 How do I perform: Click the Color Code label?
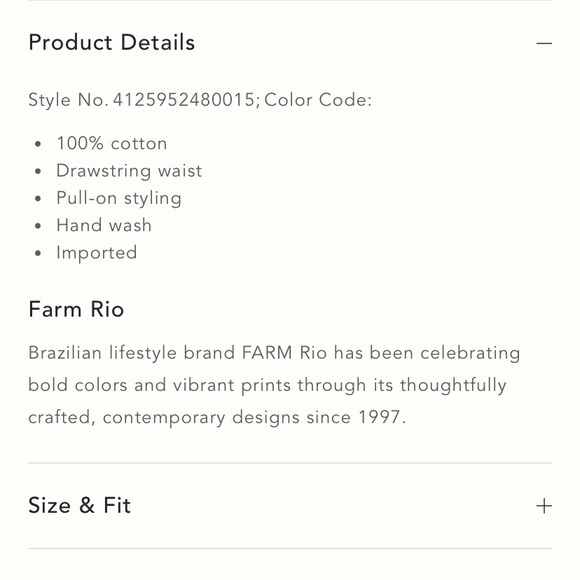point(318,100)
